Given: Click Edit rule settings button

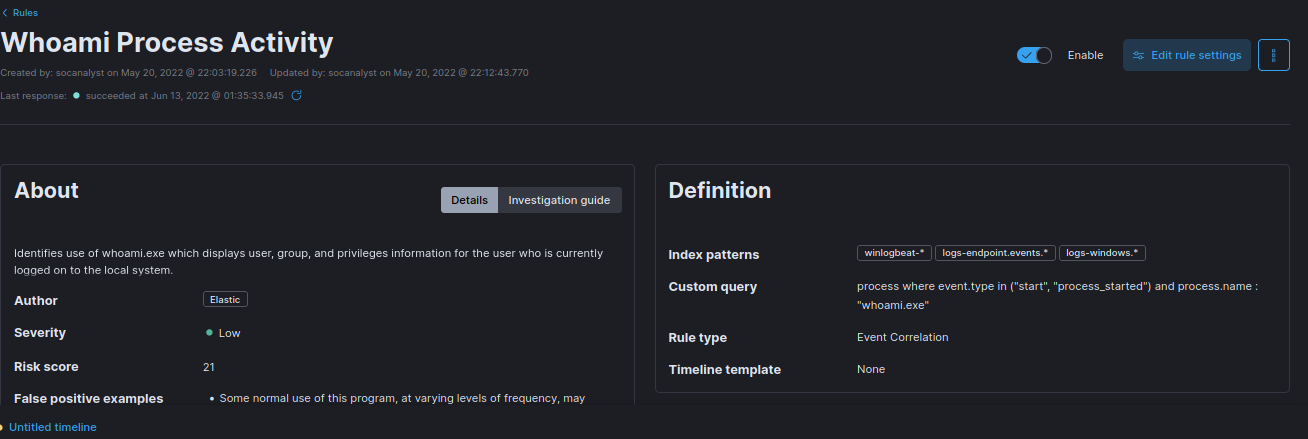Looking at the screenshot, I should pos(1187,55).
